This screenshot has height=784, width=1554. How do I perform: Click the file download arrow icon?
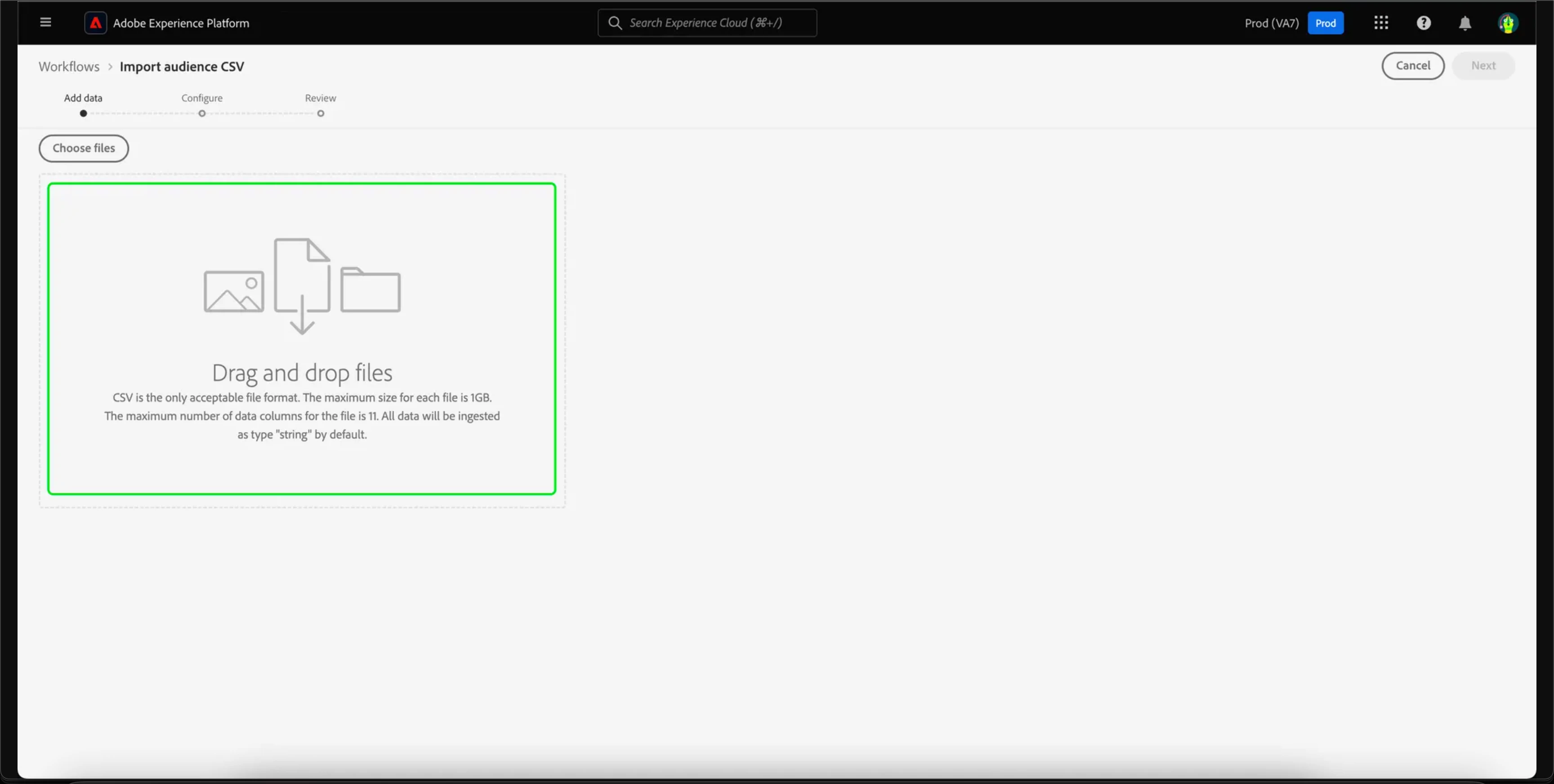pos(302,285)
